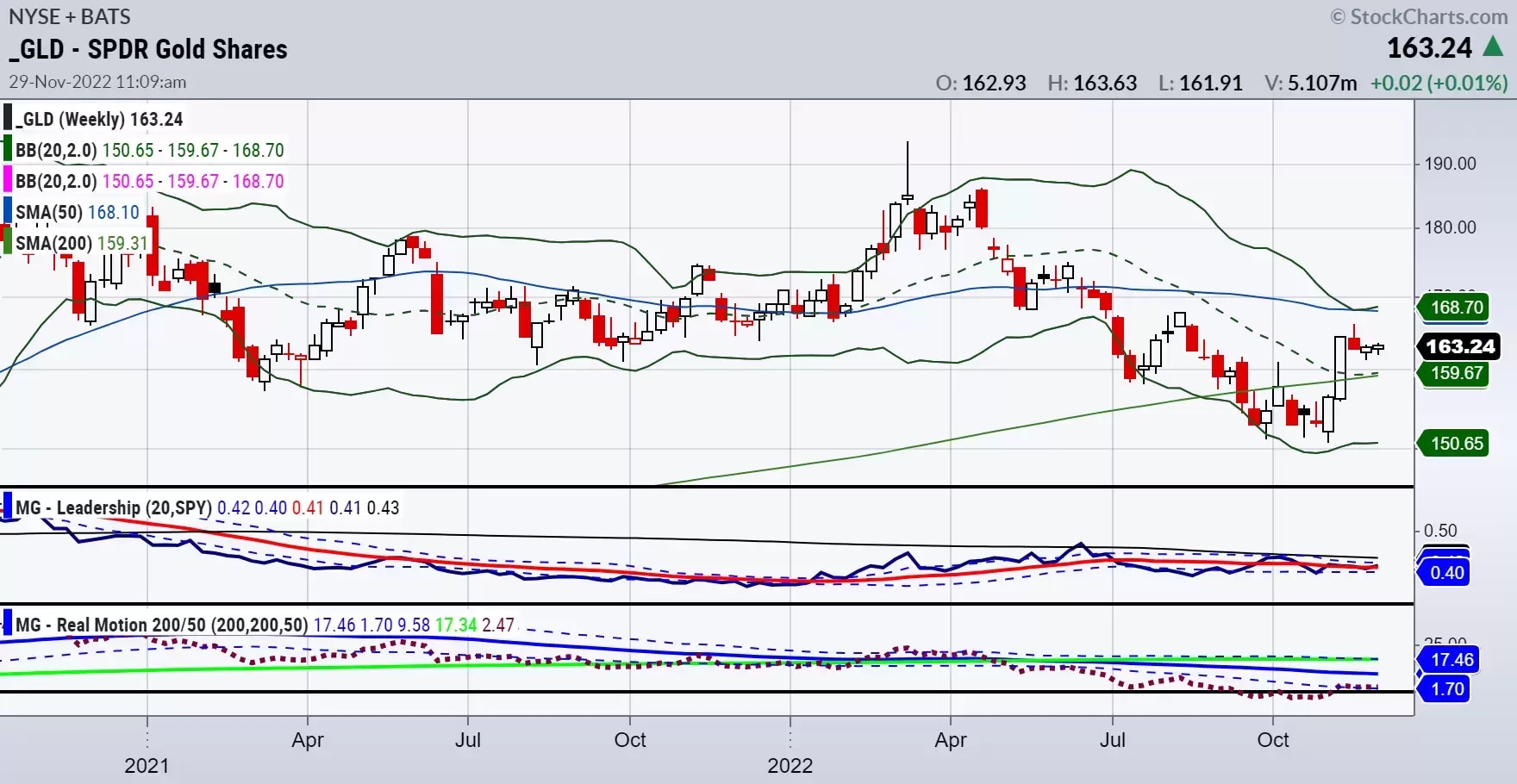Click the _GLD - SPDR Gold Shares title
Screen dimensions: 1517x784
coord(148,49)
